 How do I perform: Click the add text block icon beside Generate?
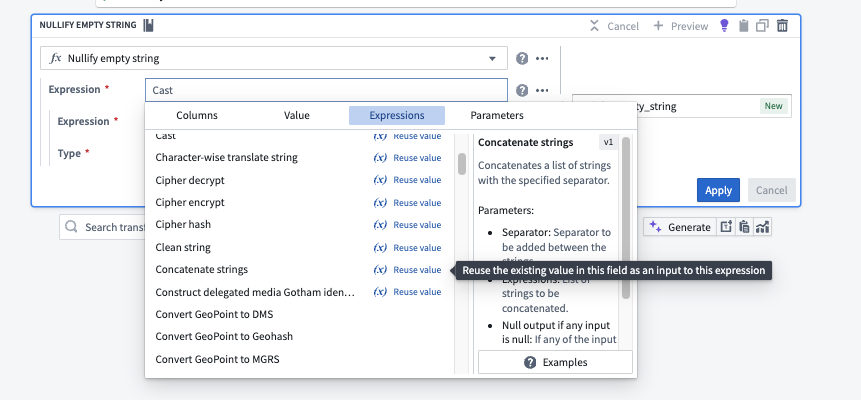726,227
